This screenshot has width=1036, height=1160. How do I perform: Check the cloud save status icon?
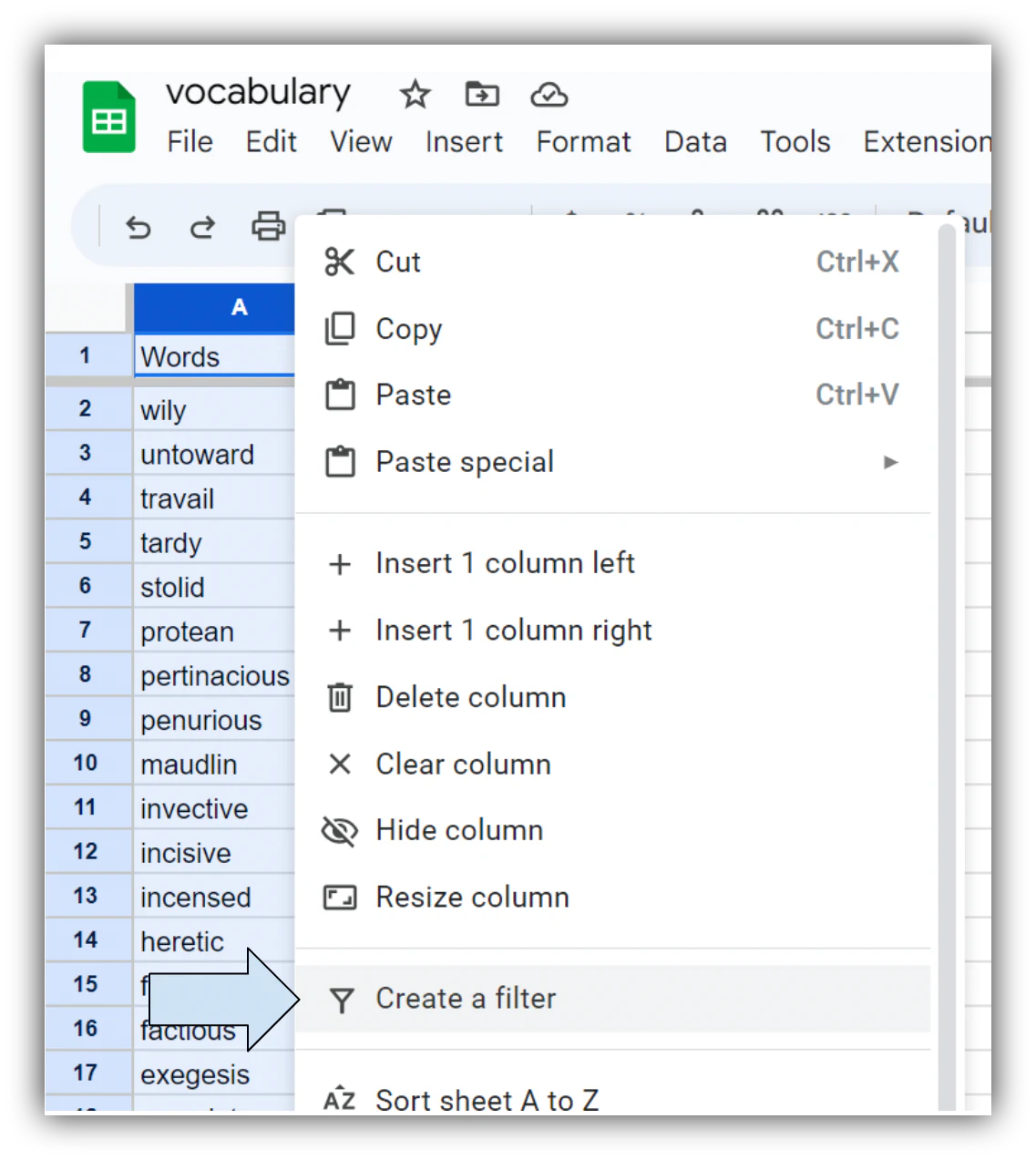(549, 94)
